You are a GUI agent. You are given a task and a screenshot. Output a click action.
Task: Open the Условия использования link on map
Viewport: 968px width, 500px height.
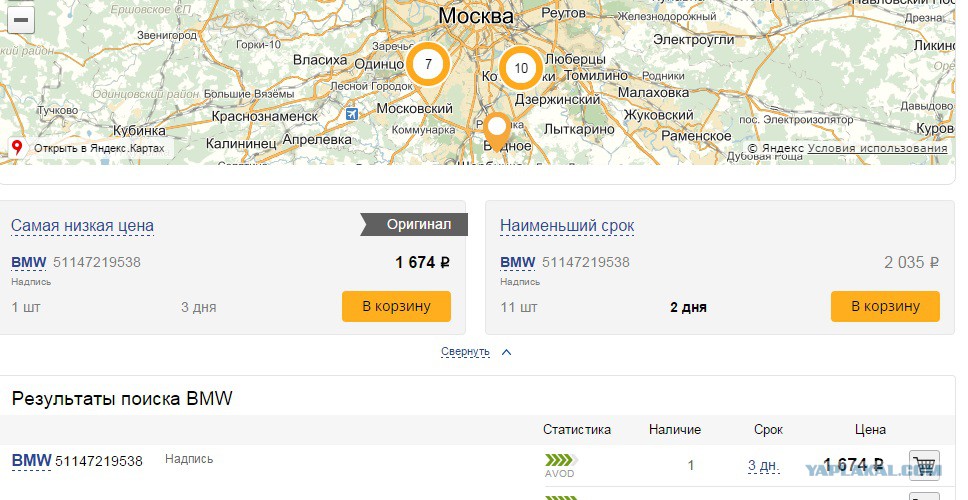tap(877, 148)
